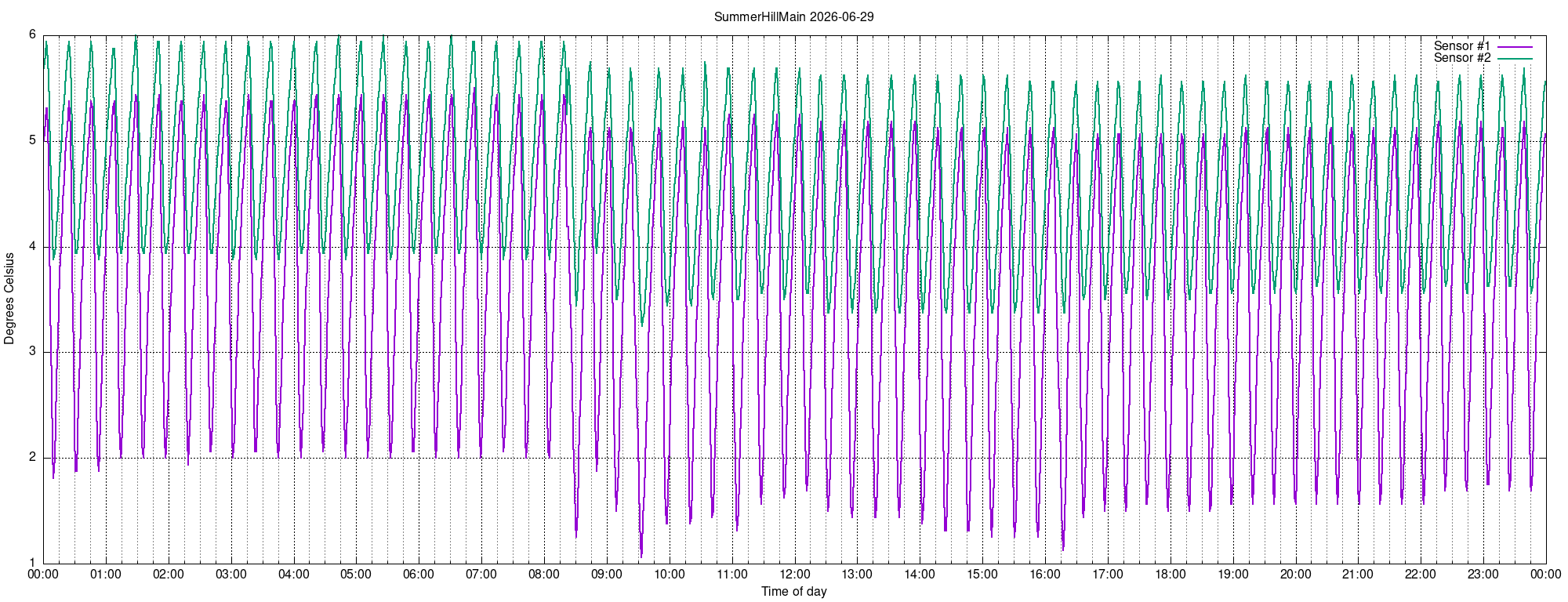Click the Degrees Celsius axis label

click(x=9, y=299)
